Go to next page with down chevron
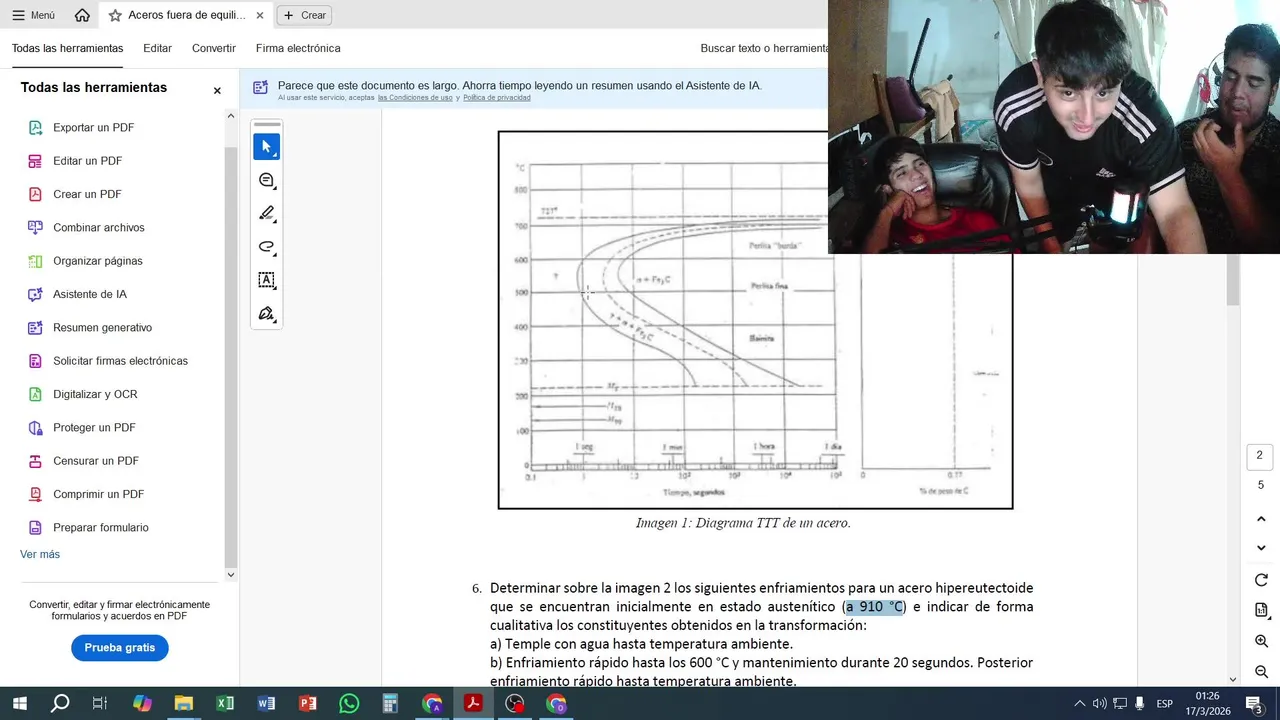1280x720 pixels. [1261, 548]
